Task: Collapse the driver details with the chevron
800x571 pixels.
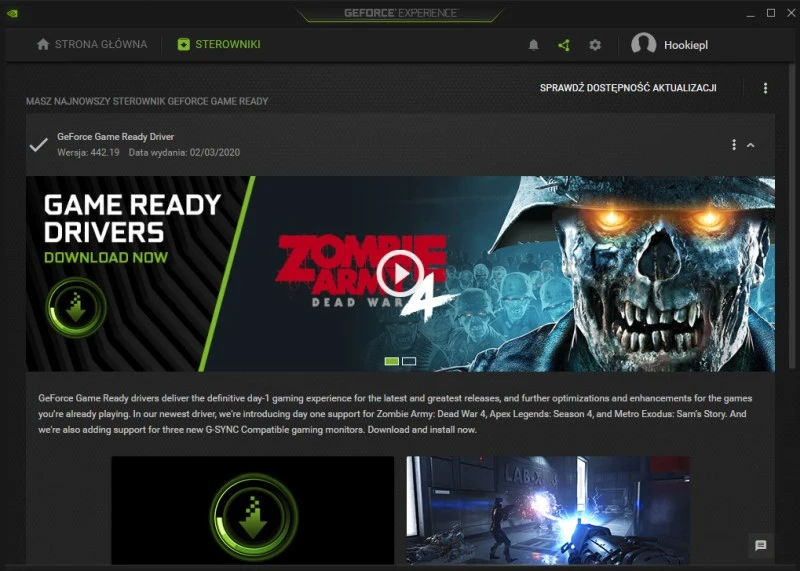Action: click(751, 145)
